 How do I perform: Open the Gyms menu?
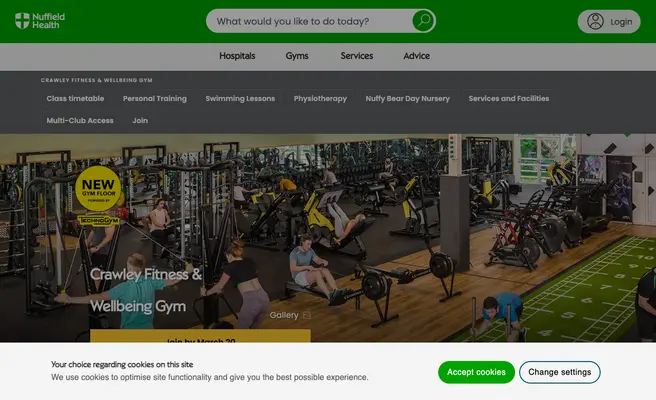click(x=297, y=56)
